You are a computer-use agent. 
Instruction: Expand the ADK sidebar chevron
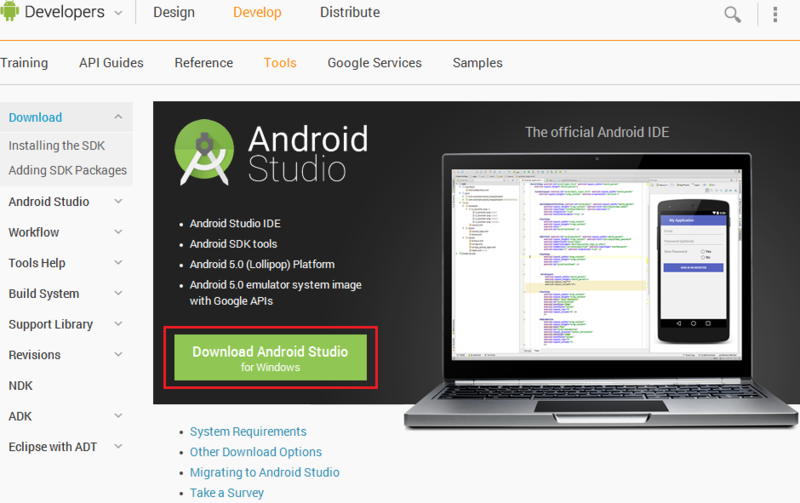click(x=118, y=416)
